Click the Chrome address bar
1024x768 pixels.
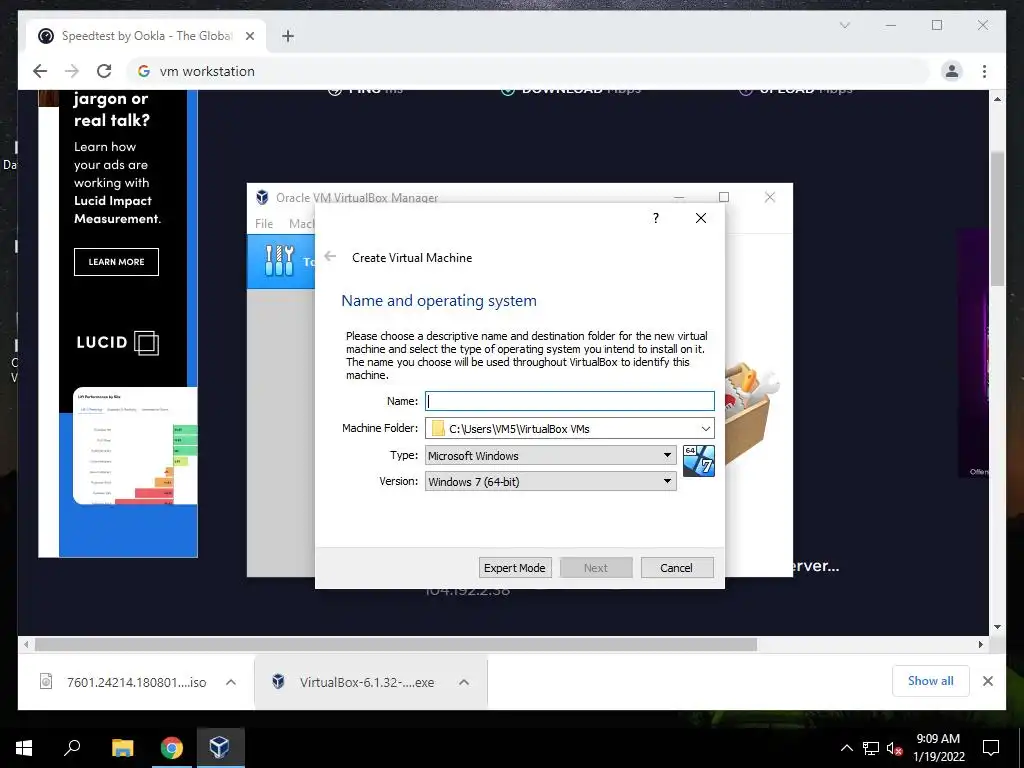[x=529, y=71]
